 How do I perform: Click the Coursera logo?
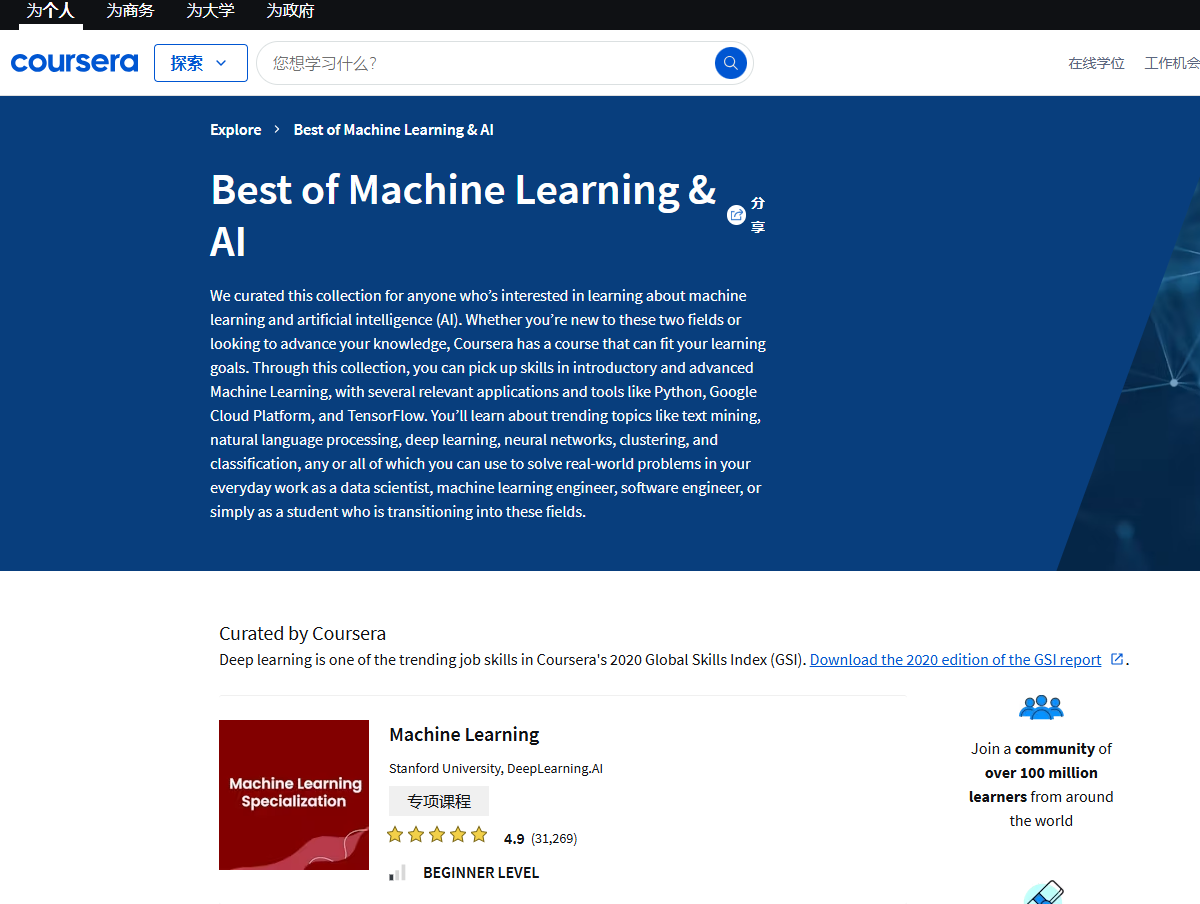[x=74, y=63]
